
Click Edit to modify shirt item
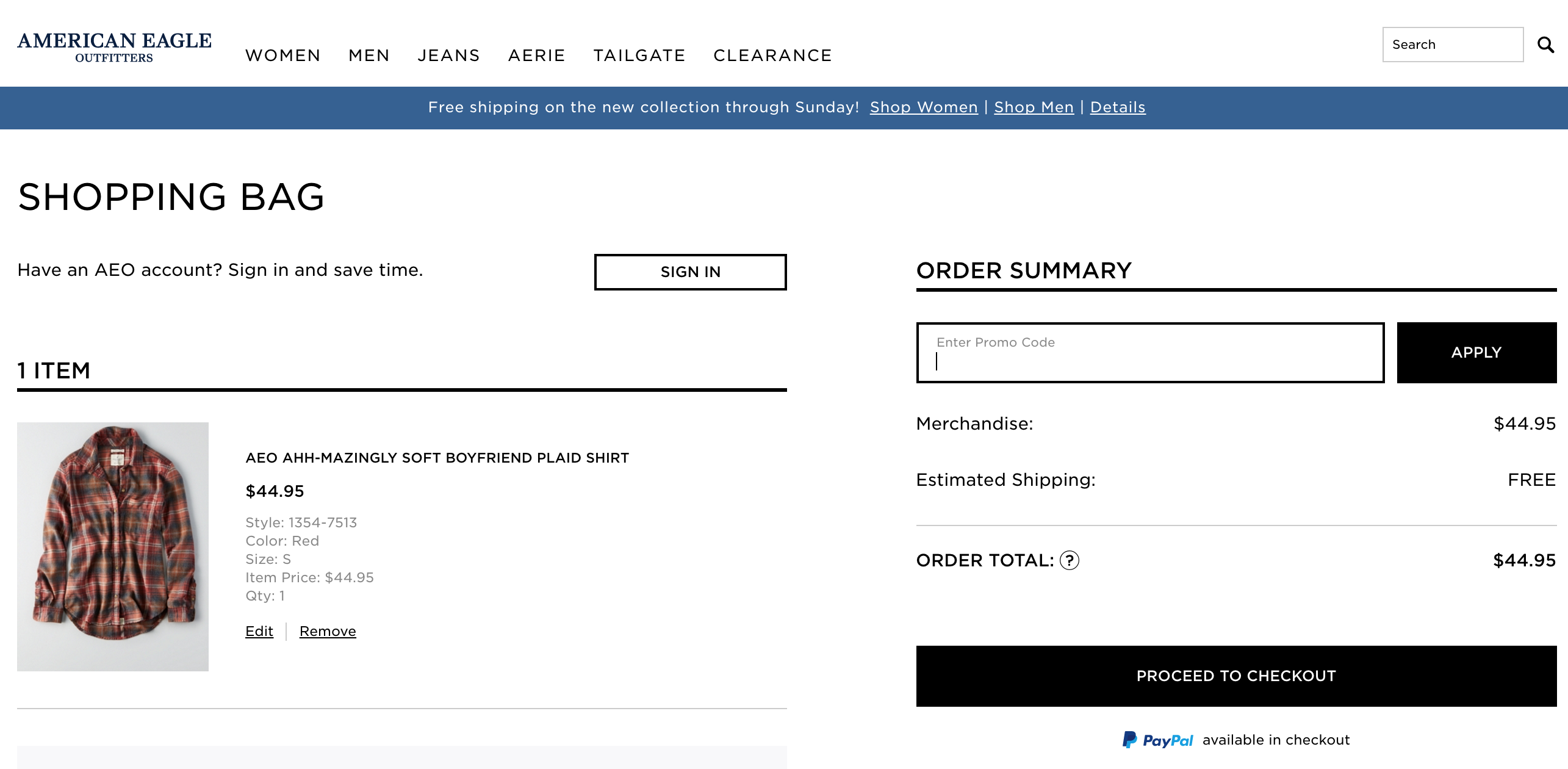click(x=259, y=631)
